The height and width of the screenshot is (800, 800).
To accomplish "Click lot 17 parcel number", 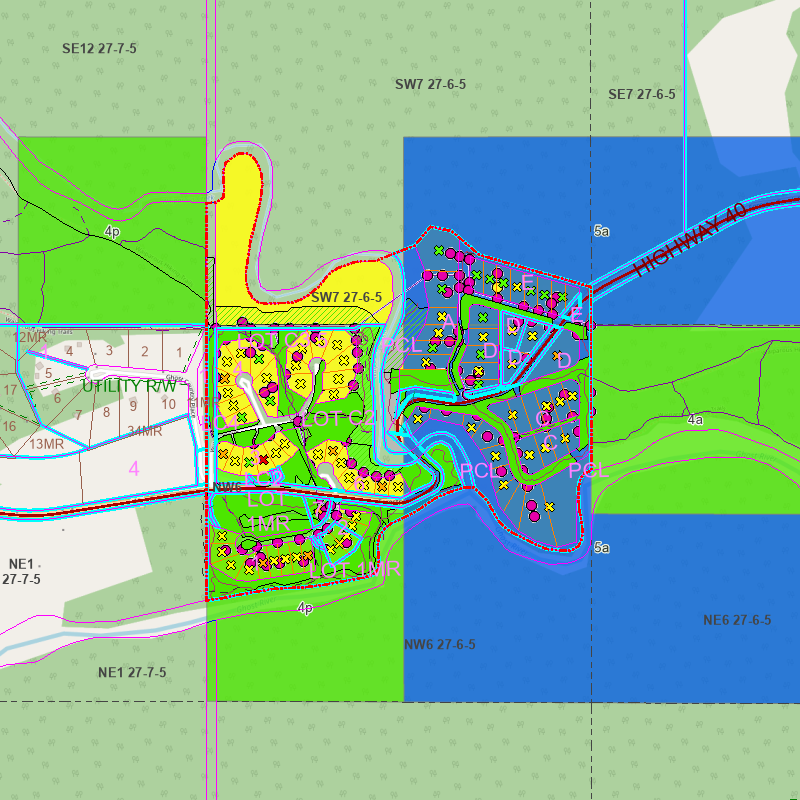I will coord(10,390).
